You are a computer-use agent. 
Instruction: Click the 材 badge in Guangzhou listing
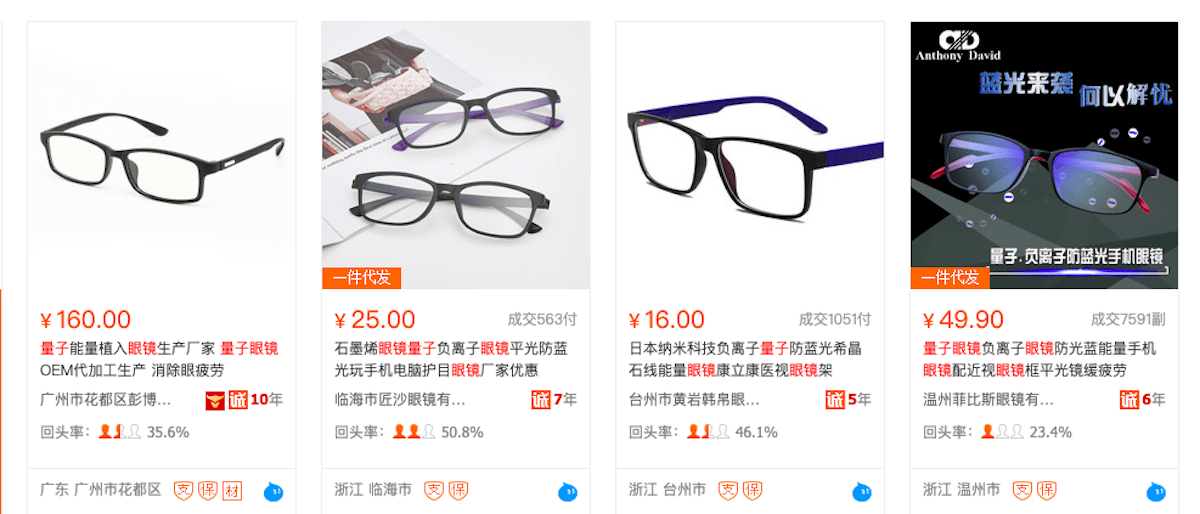pos(232,490)
